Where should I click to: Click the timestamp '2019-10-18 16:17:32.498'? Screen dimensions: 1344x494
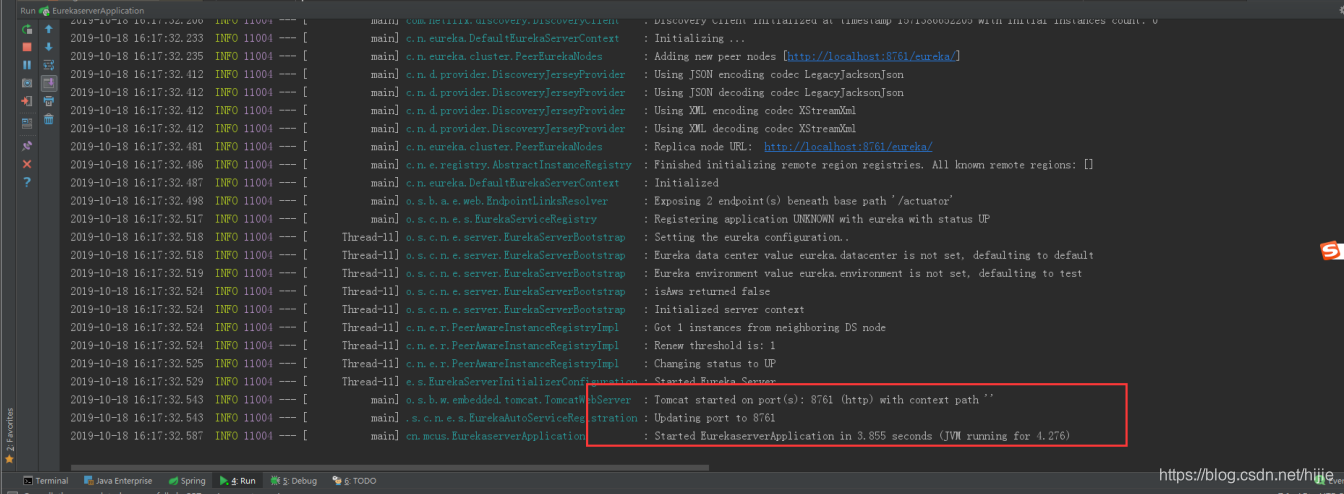pos(136,201)
